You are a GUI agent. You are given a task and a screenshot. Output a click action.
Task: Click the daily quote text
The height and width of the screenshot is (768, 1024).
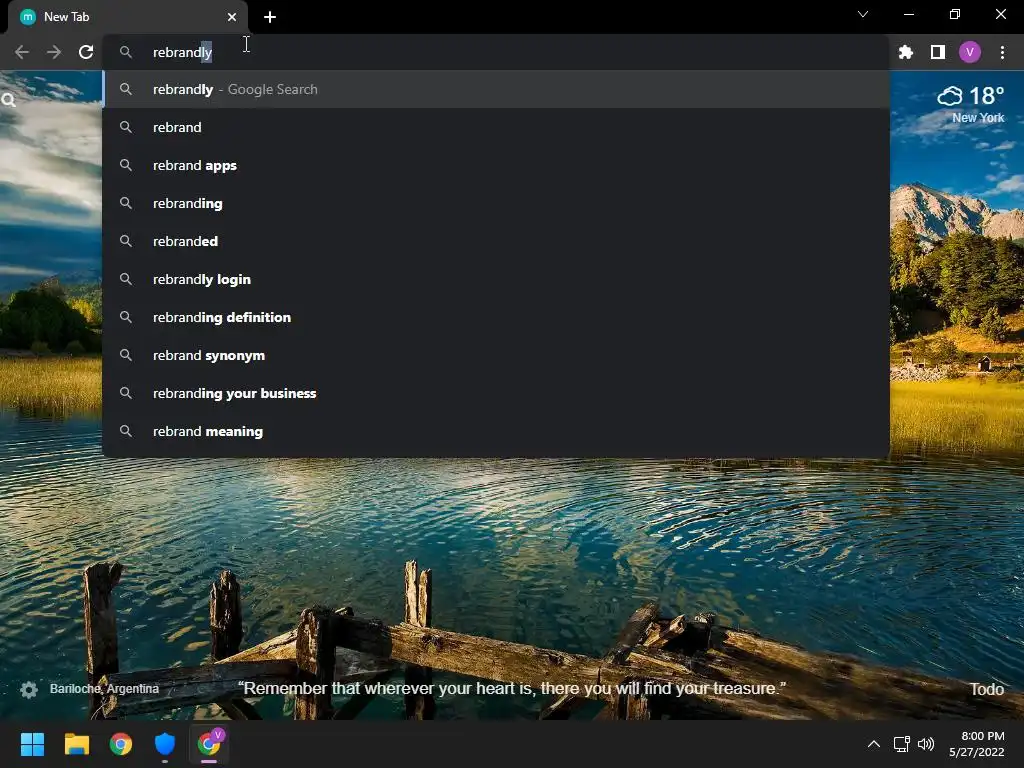pyautogui.click(x=512, y=688)
